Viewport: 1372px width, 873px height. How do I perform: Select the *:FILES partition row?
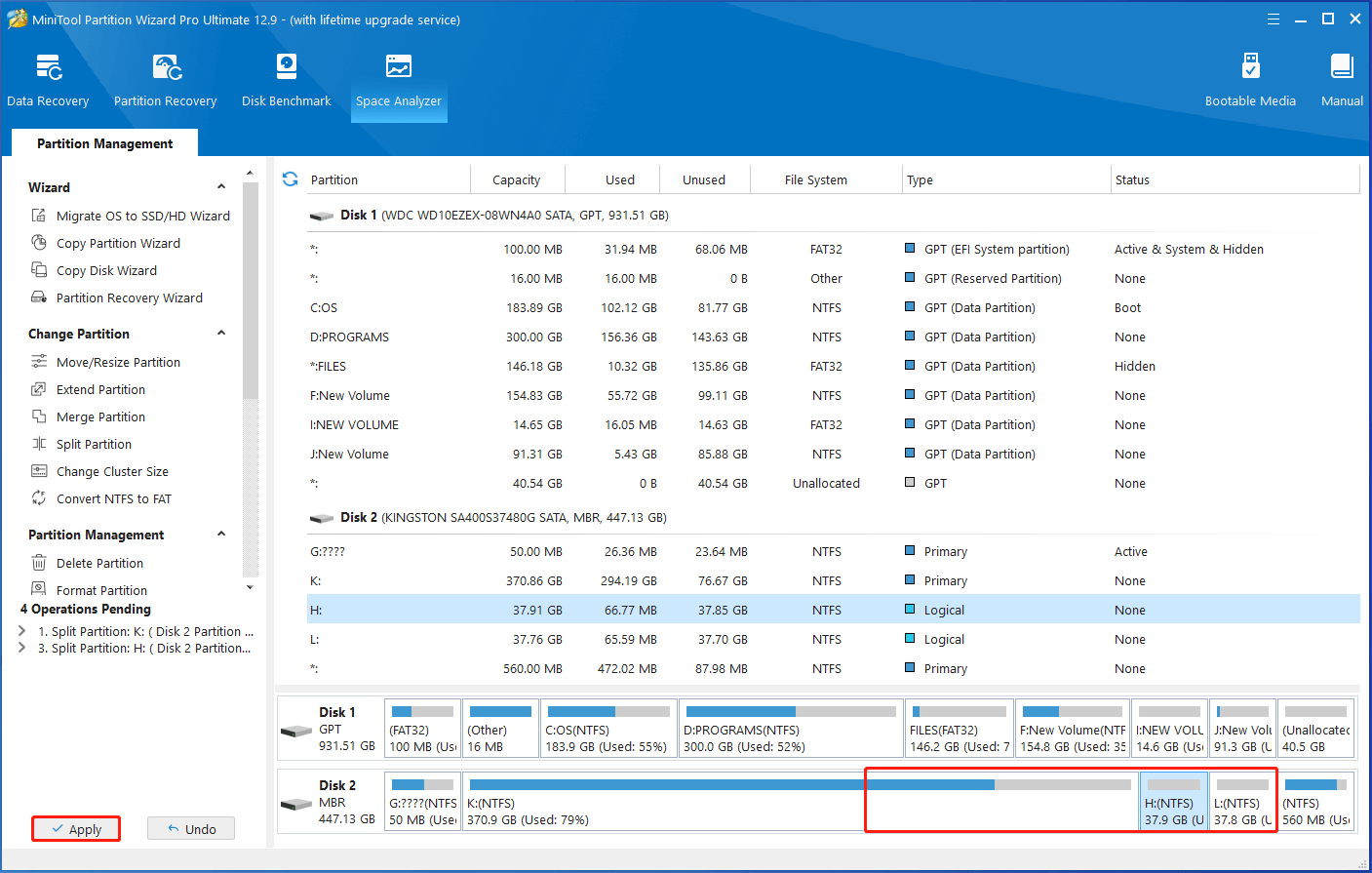[x=834, y=366]
